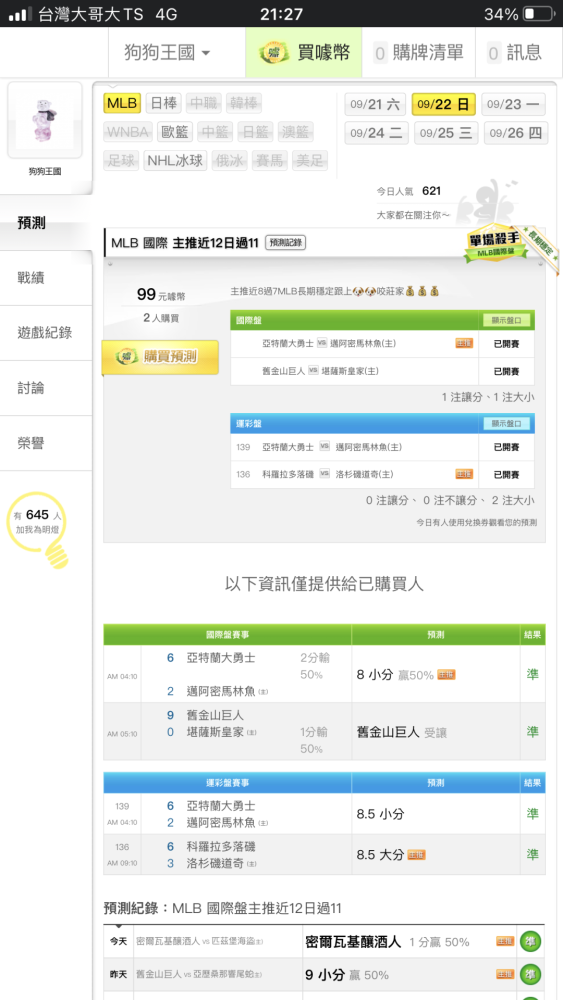Select the NHL冰球 league filter
The width and height of the screenshot is (563, 1000).
click(175, 161)
